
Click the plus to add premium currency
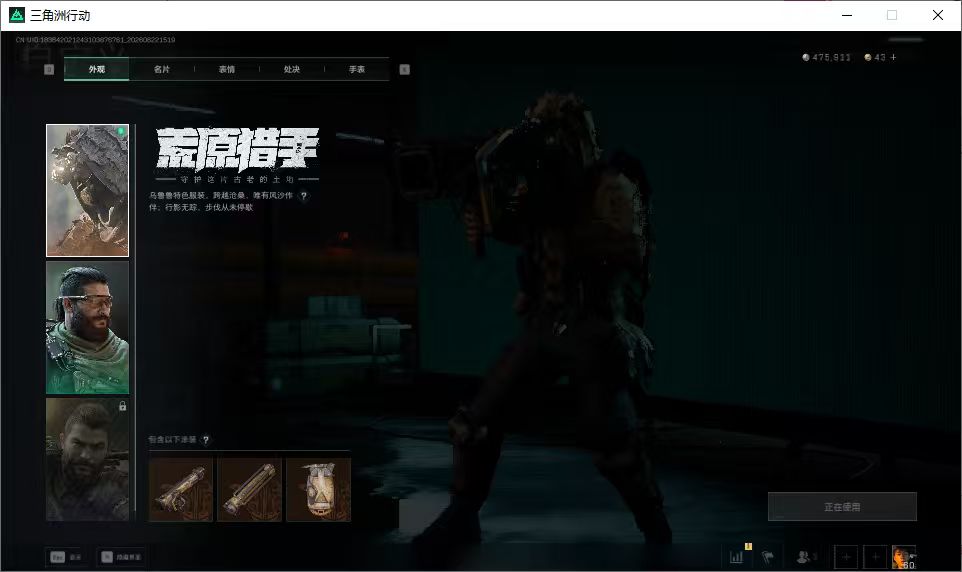click(893, 57)
